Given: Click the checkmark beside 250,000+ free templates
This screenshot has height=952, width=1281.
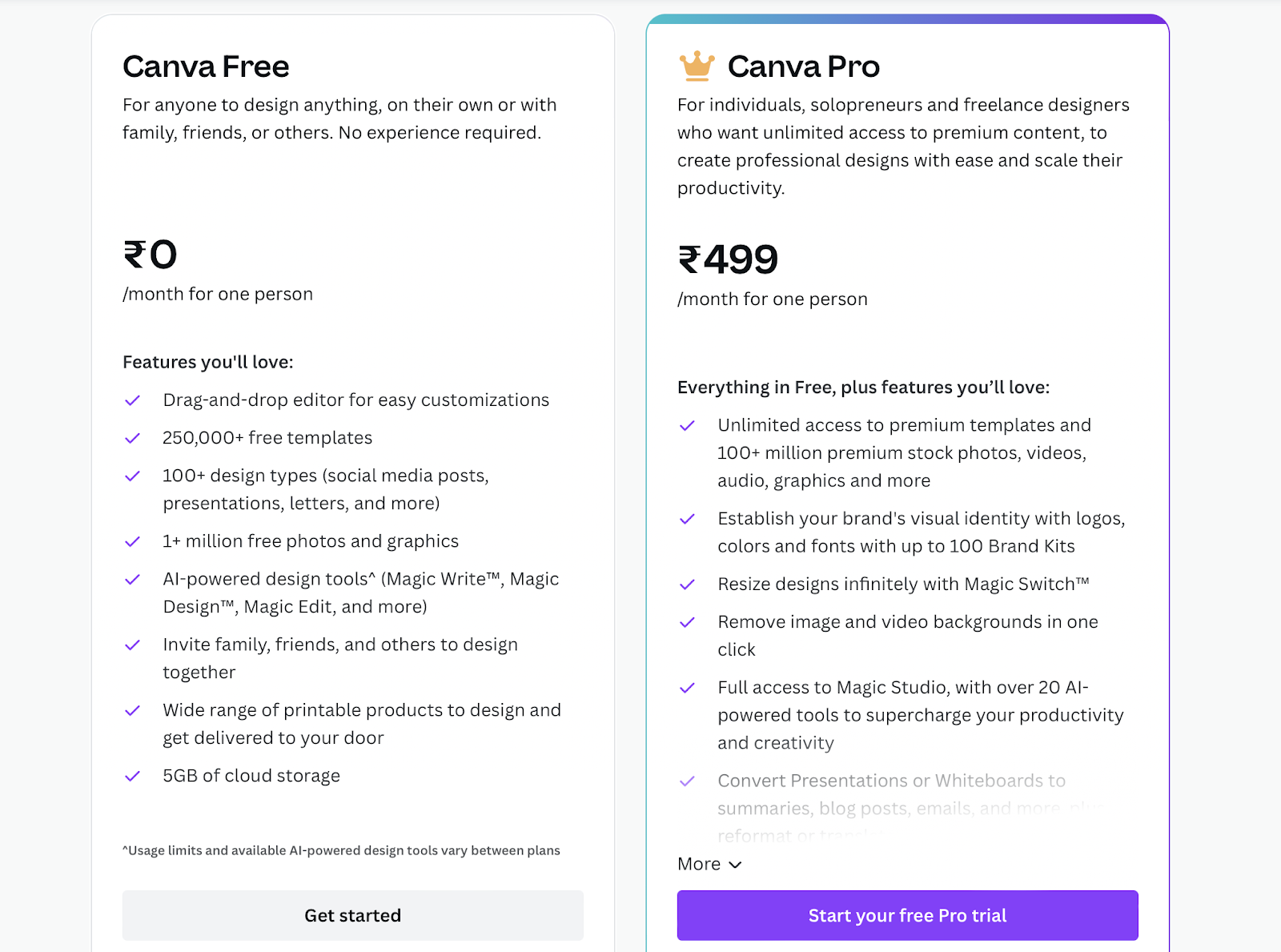Looking at the screenshot, I should 133,438.
